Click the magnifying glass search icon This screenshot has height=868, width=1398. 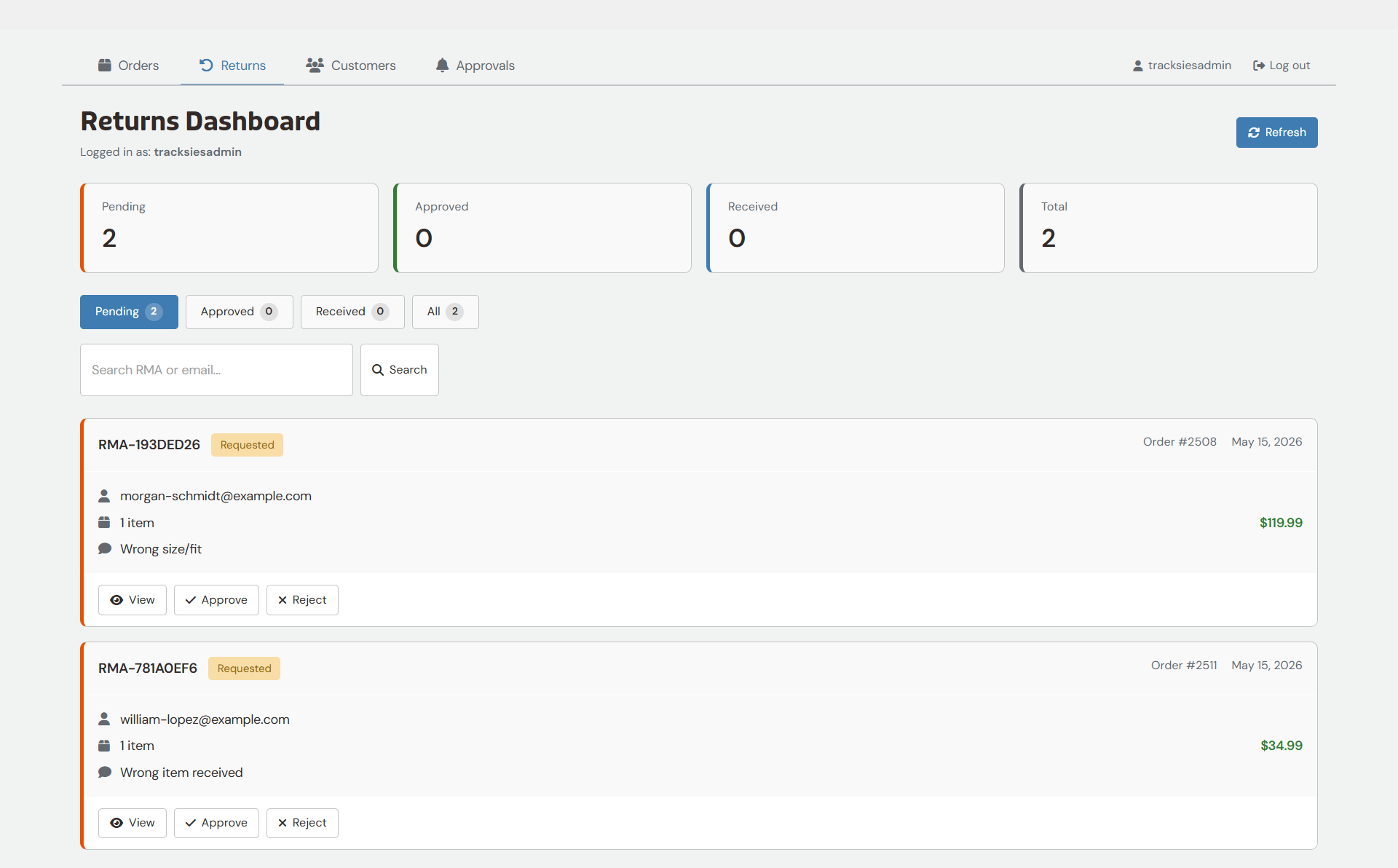(x=378, y=370)
